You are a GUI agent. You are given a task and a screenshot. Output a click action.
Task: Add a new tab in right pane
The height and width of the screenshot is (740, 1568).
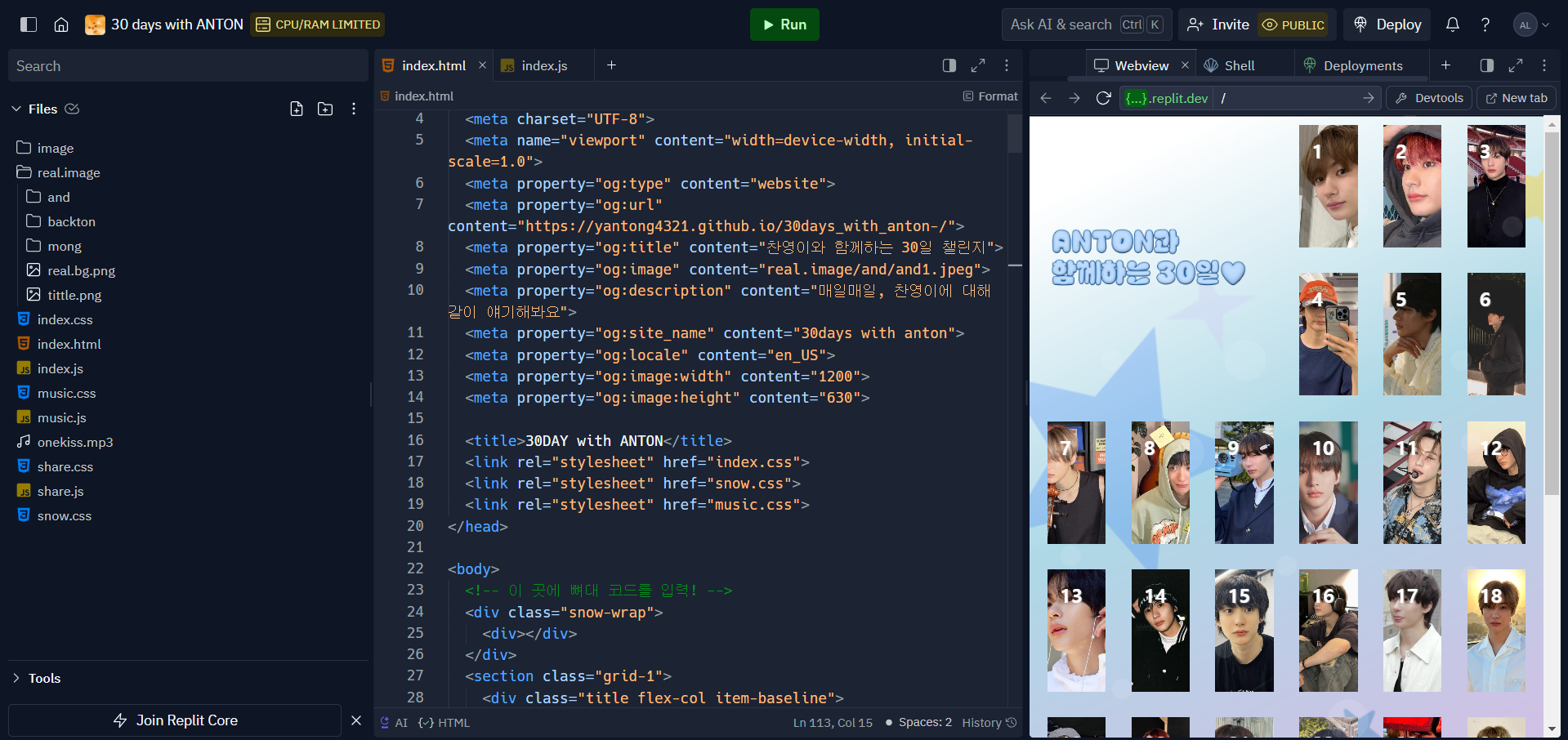tap(1445, 65)
